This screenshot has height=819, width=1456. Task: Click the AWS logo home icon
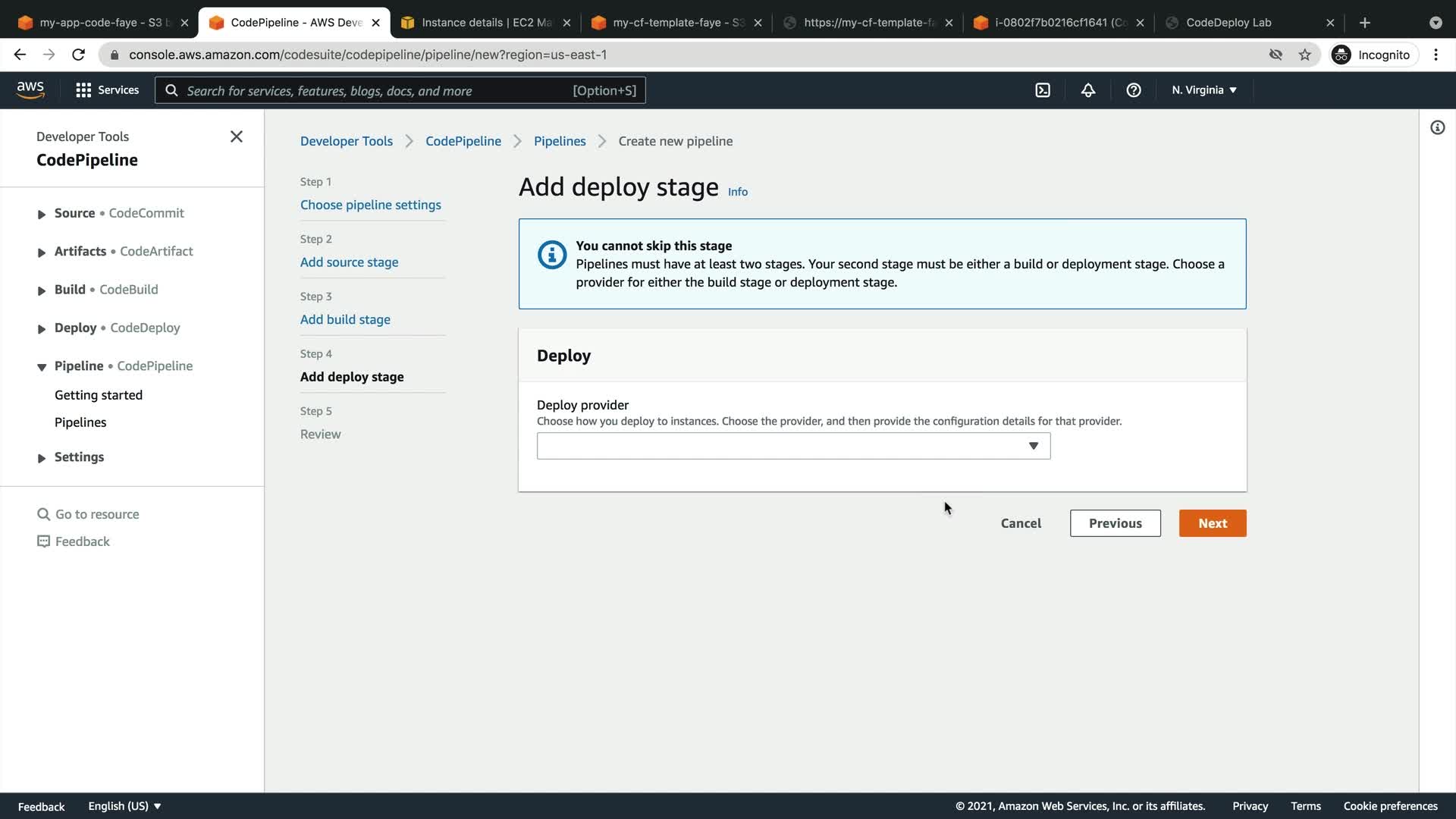pyautogui.click(x=30, y=90)
